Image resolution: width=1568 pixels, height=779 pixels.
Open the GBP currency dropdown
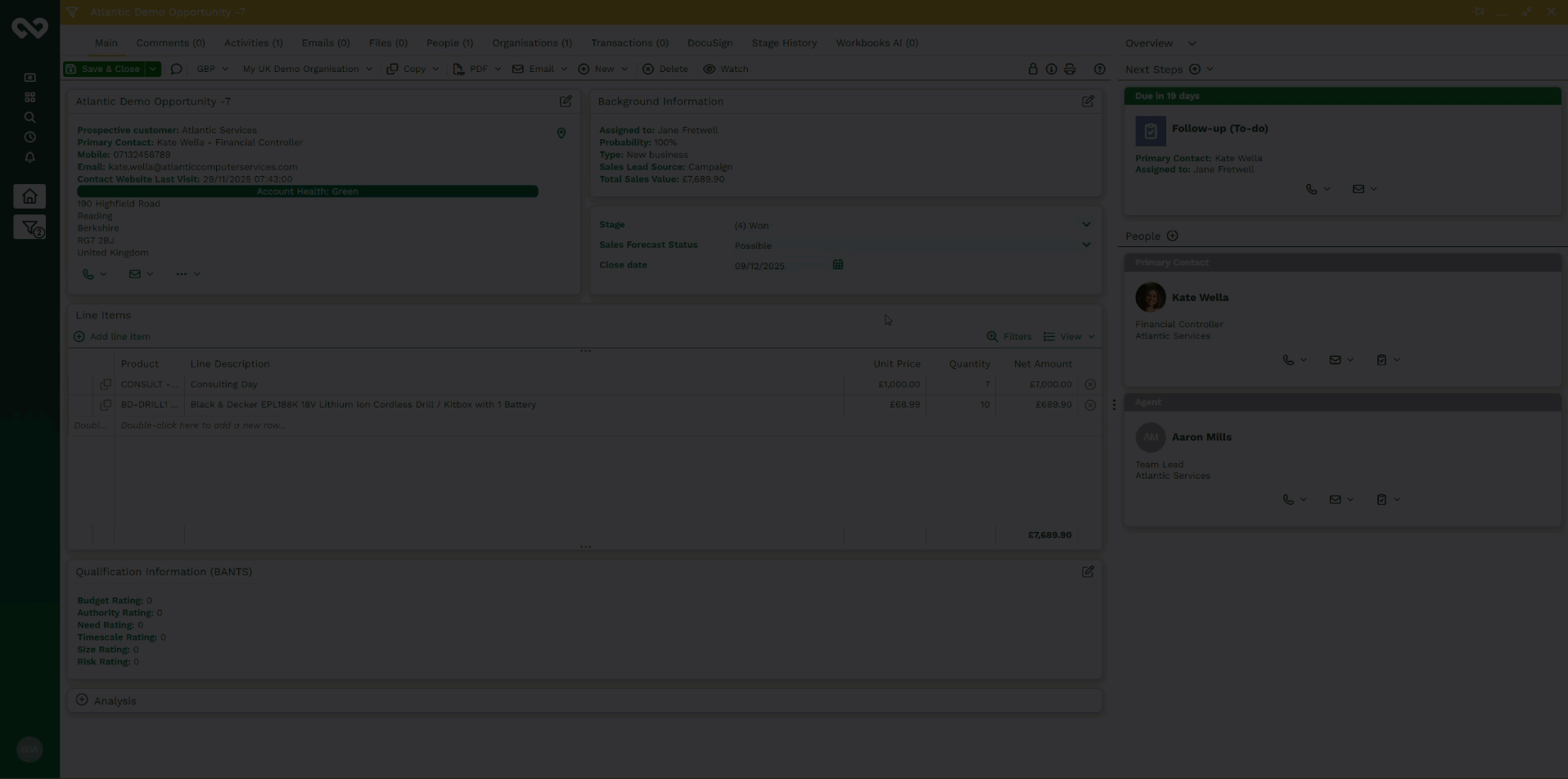click(212, 70)
